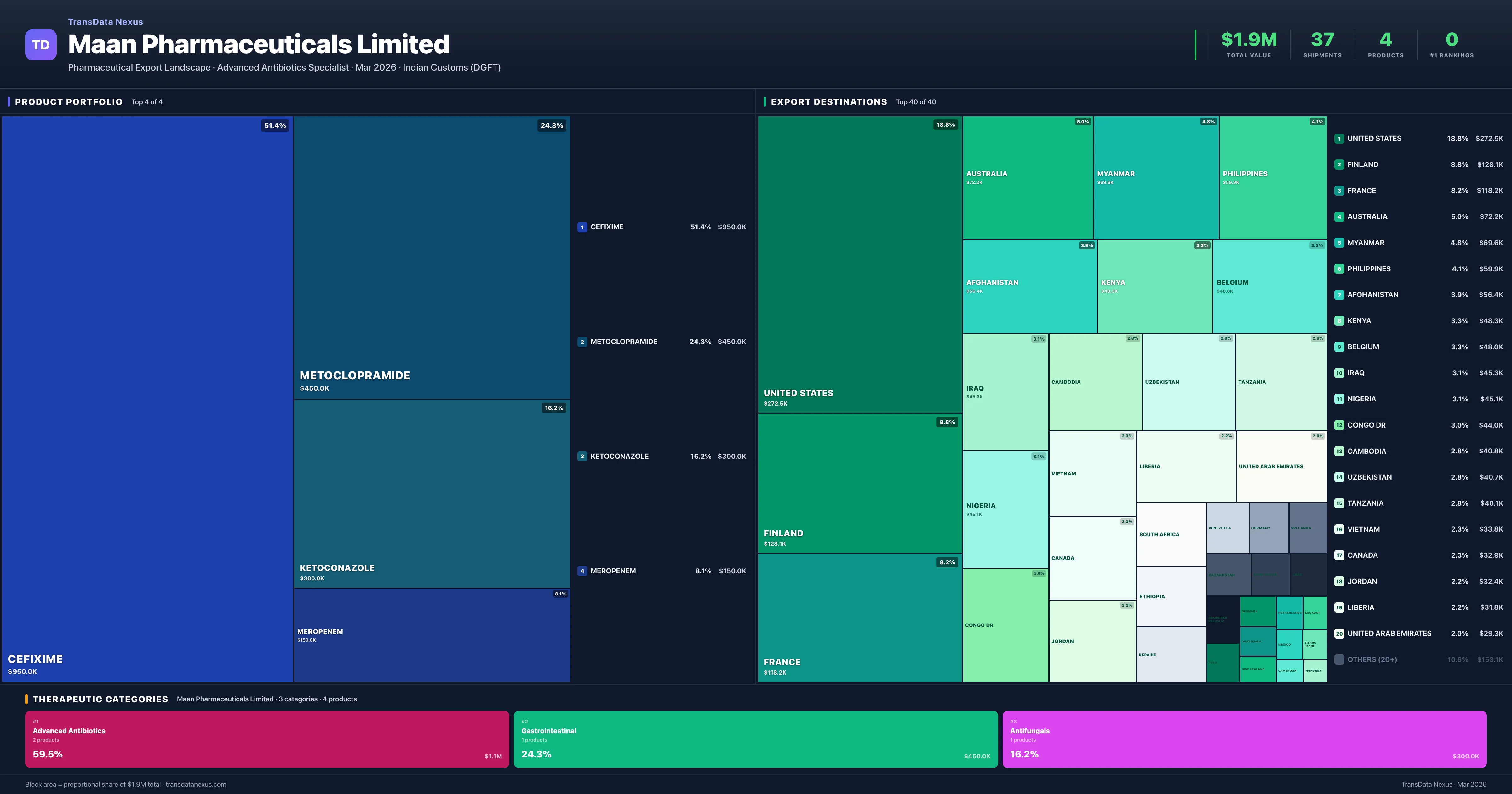This screenshot has height=794, width=1512.
Task: Click rank 2 badge next to METOCLOPRAMIDE
Action: (582, 342)
